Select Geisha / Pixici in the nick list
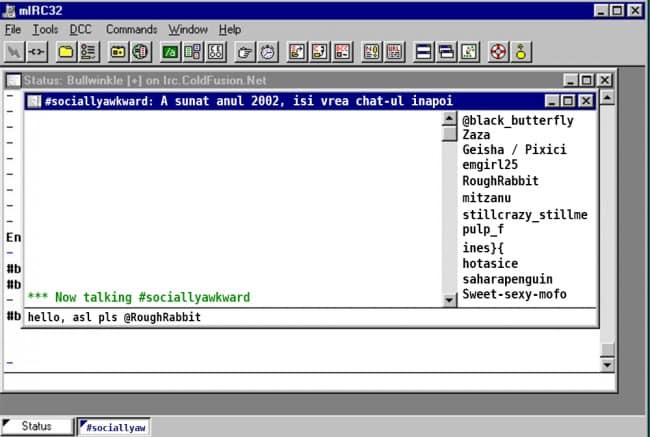Screen dimensions: 650x437 514,150
